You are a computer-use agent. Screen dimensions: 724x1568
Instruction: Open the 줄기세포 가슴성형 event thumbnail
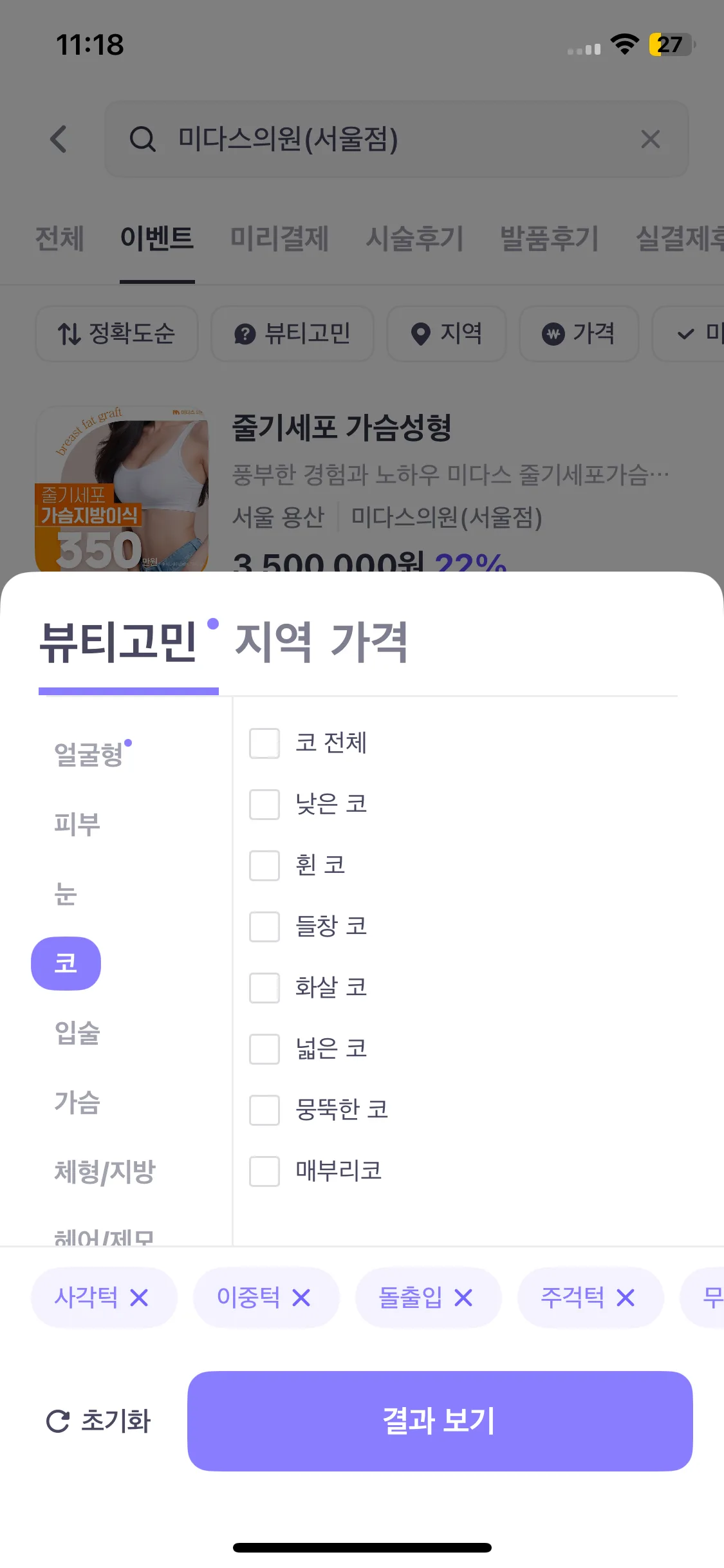[122, 490]
